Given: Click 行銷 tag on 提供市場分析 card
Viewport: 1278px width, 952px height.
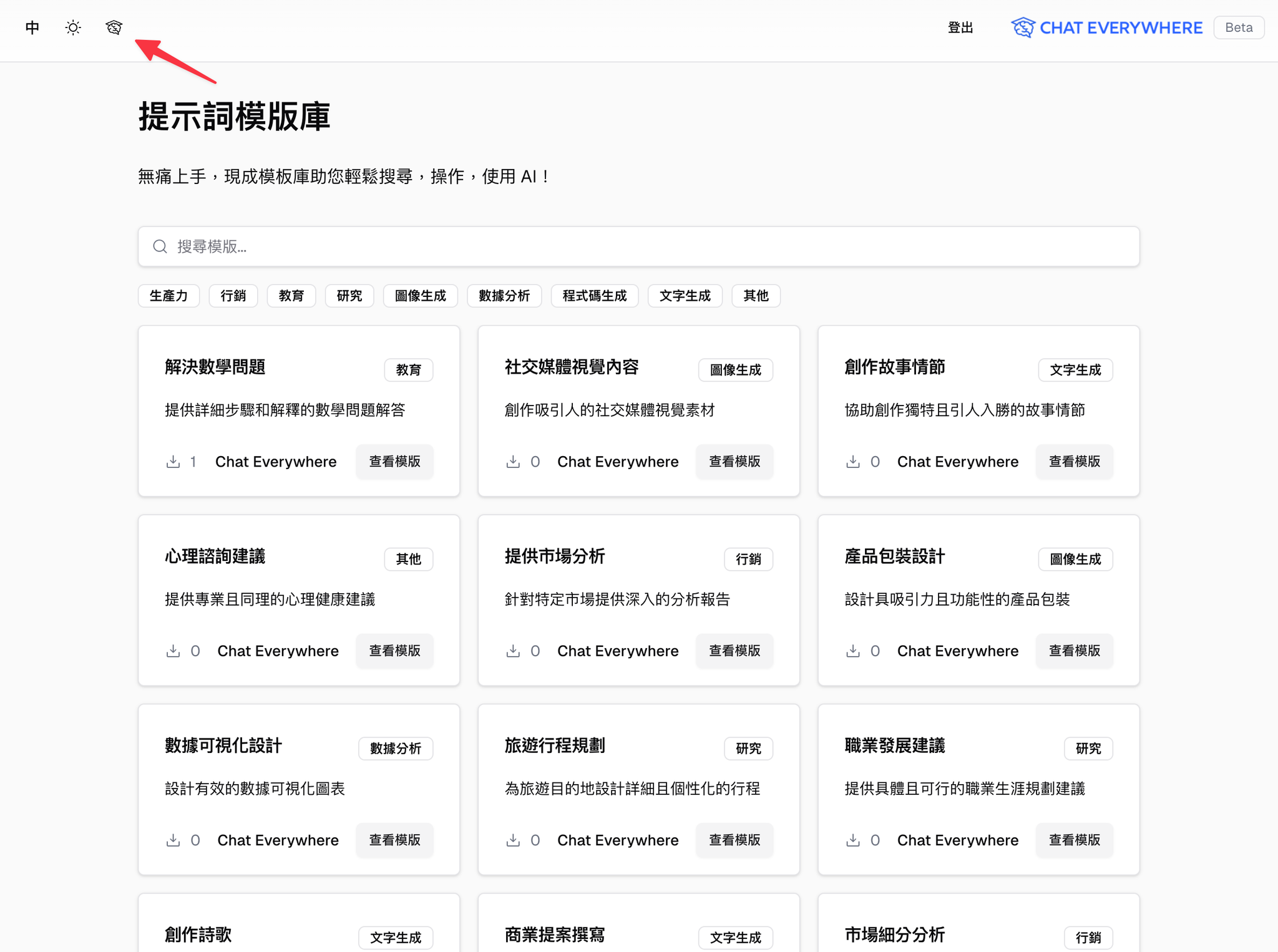Looking at the screenshot, I should pyautogui.click(x=749, y=559).
